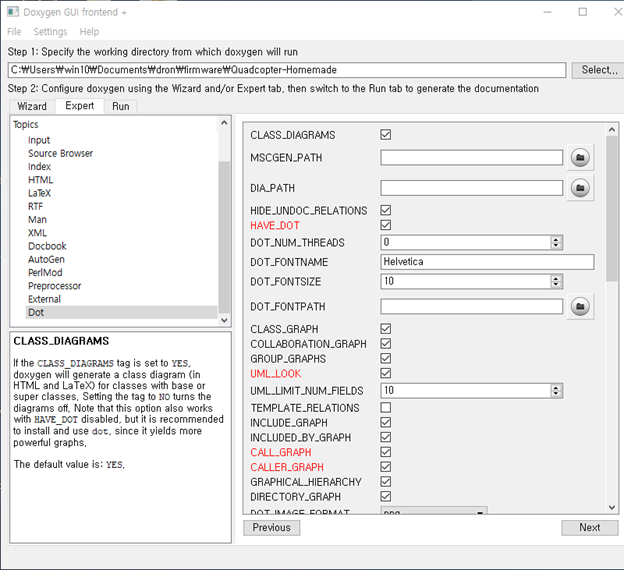Decrease UML_LIMIT_NUM_FIELDS with down arrow

[x=556, y=394]
